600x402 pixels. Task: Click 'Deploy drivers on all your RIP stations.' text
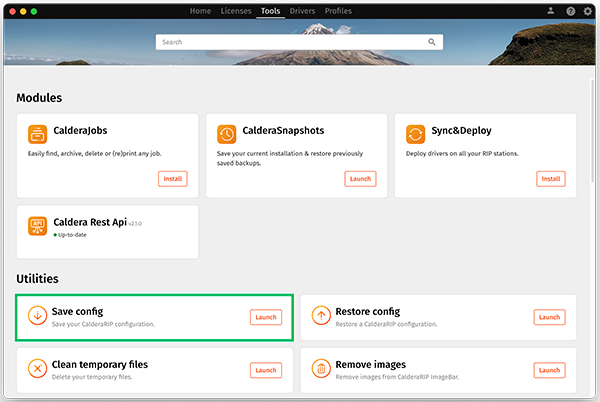462,153
